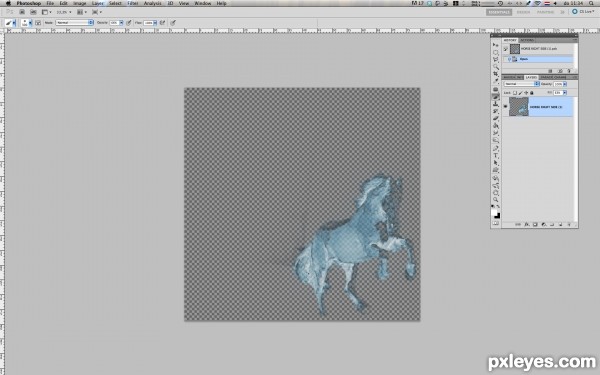Select the Zoom tool in toolbox
This screenshot has height=375, width=600.
496,199
